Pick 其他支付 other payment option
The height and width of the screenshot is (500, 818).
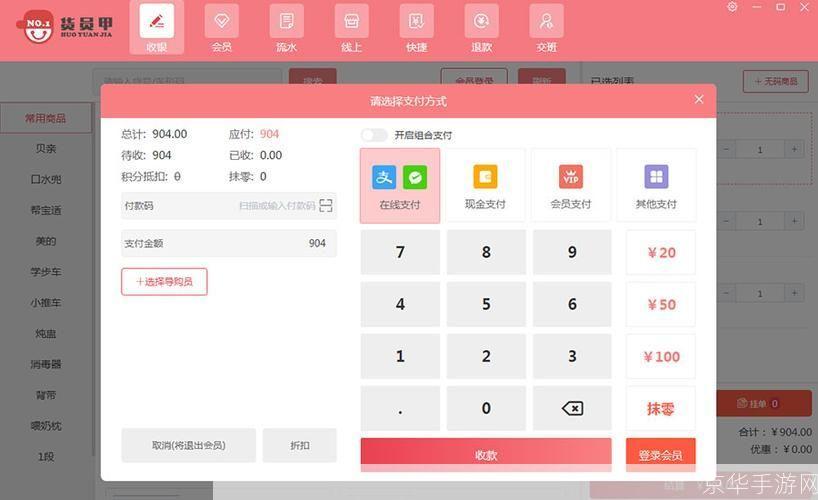tap(656, 185)
